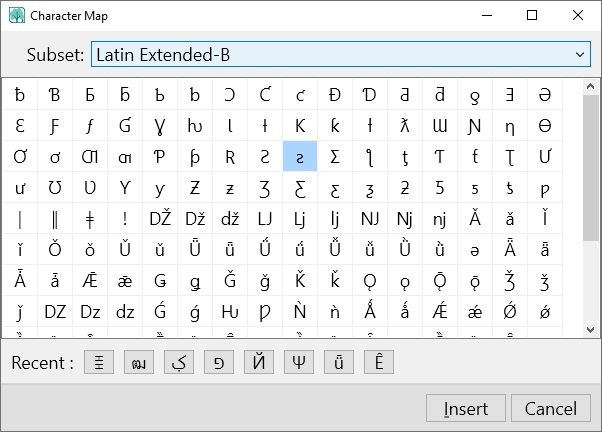Insert recent character Ψ
602x432 pixels.
[299, 362]
